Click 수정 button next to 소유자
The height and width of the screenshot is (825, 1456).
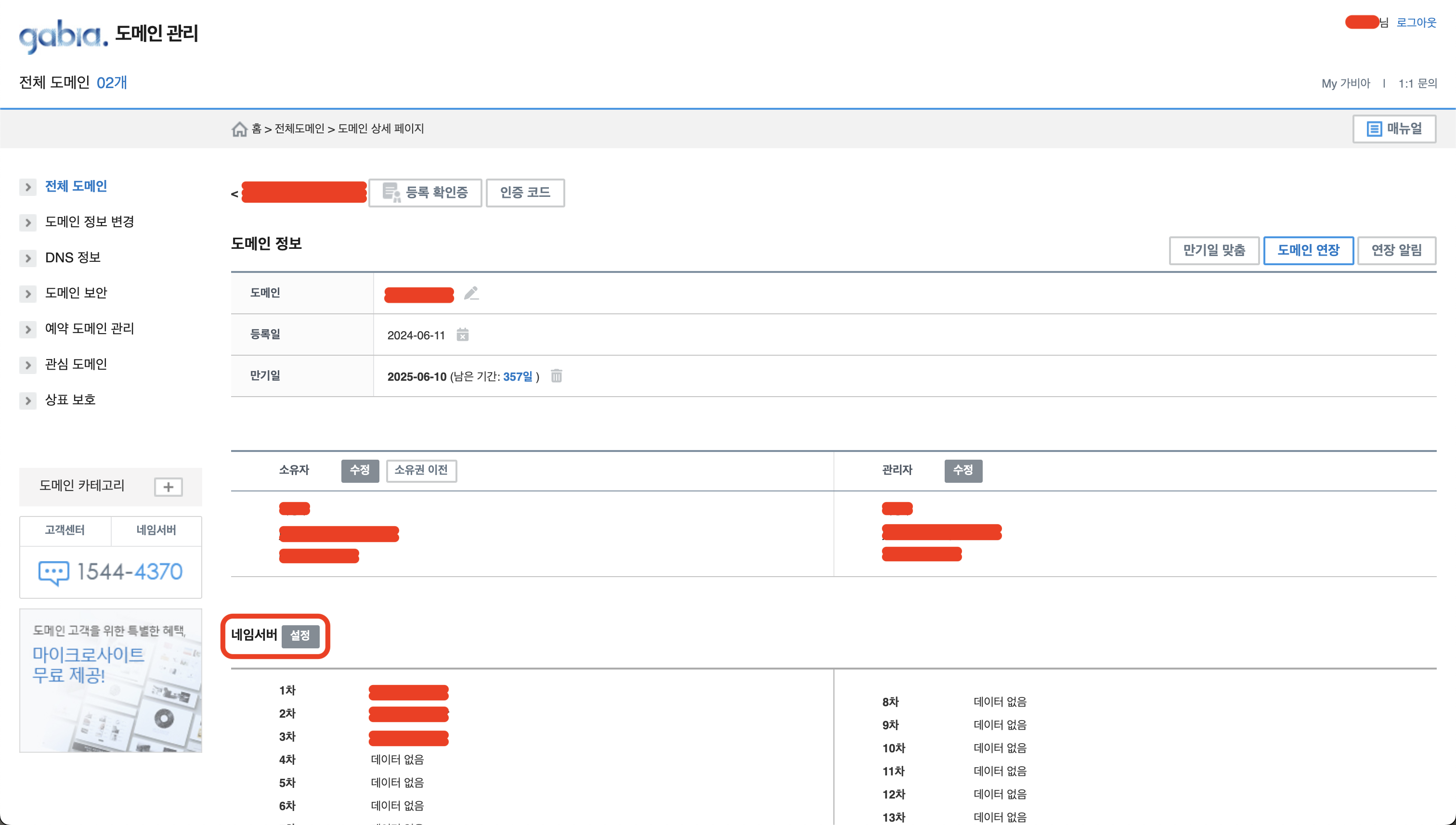360,471
